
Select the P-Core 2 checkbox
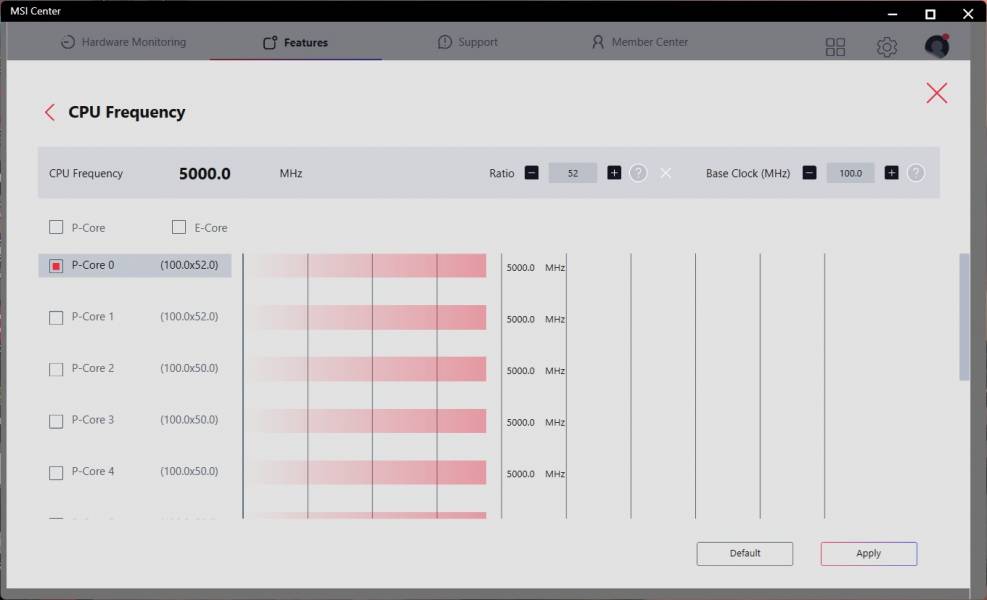(x=56, y=369)
